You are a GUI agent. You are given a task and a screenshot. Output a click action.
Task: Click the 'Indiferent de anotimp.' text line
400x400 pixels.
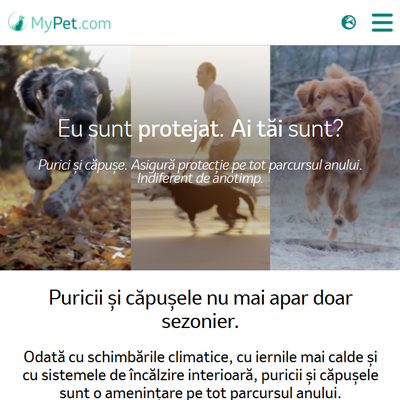200,178
